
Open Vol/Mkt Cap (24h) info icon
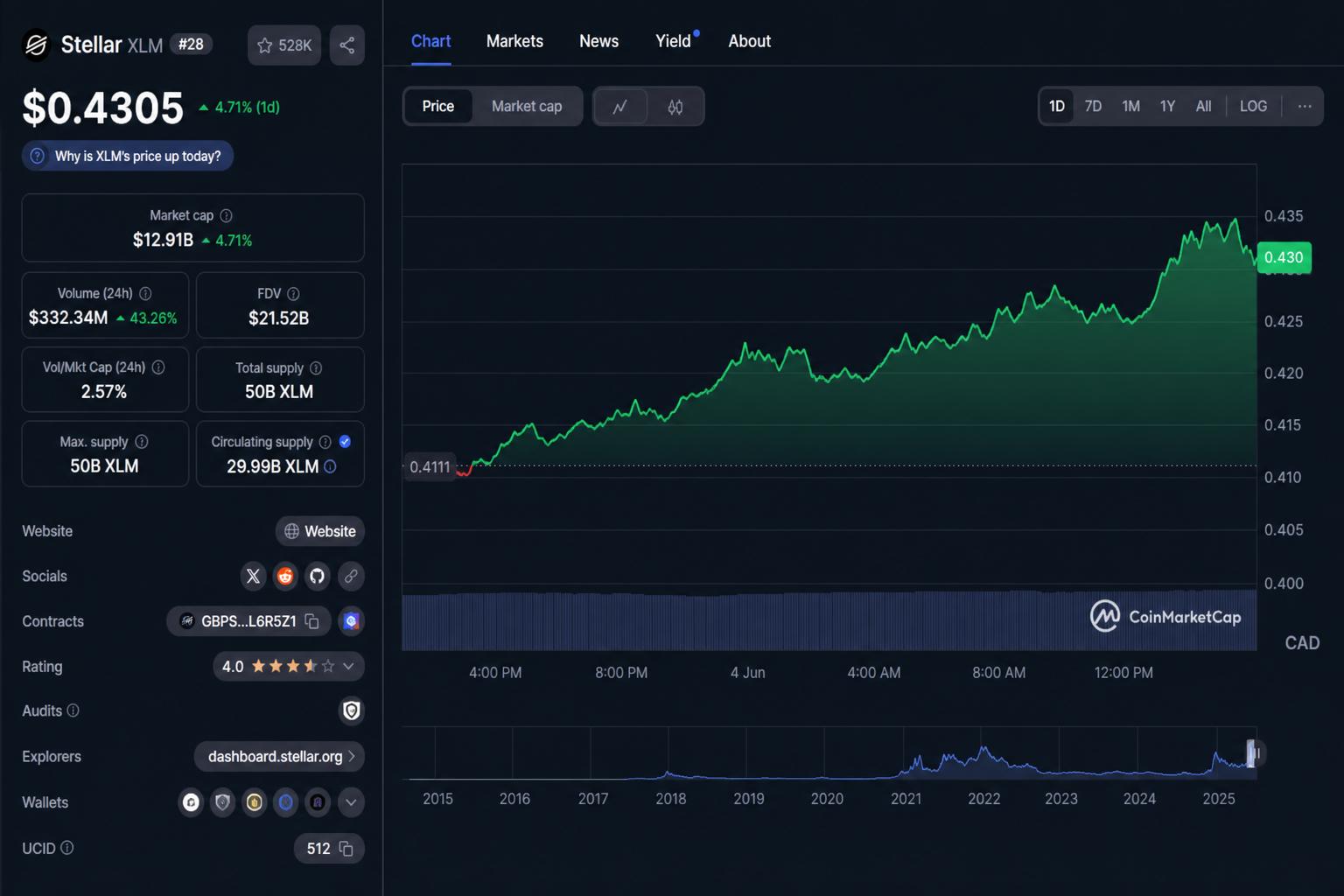coord(158,367)
